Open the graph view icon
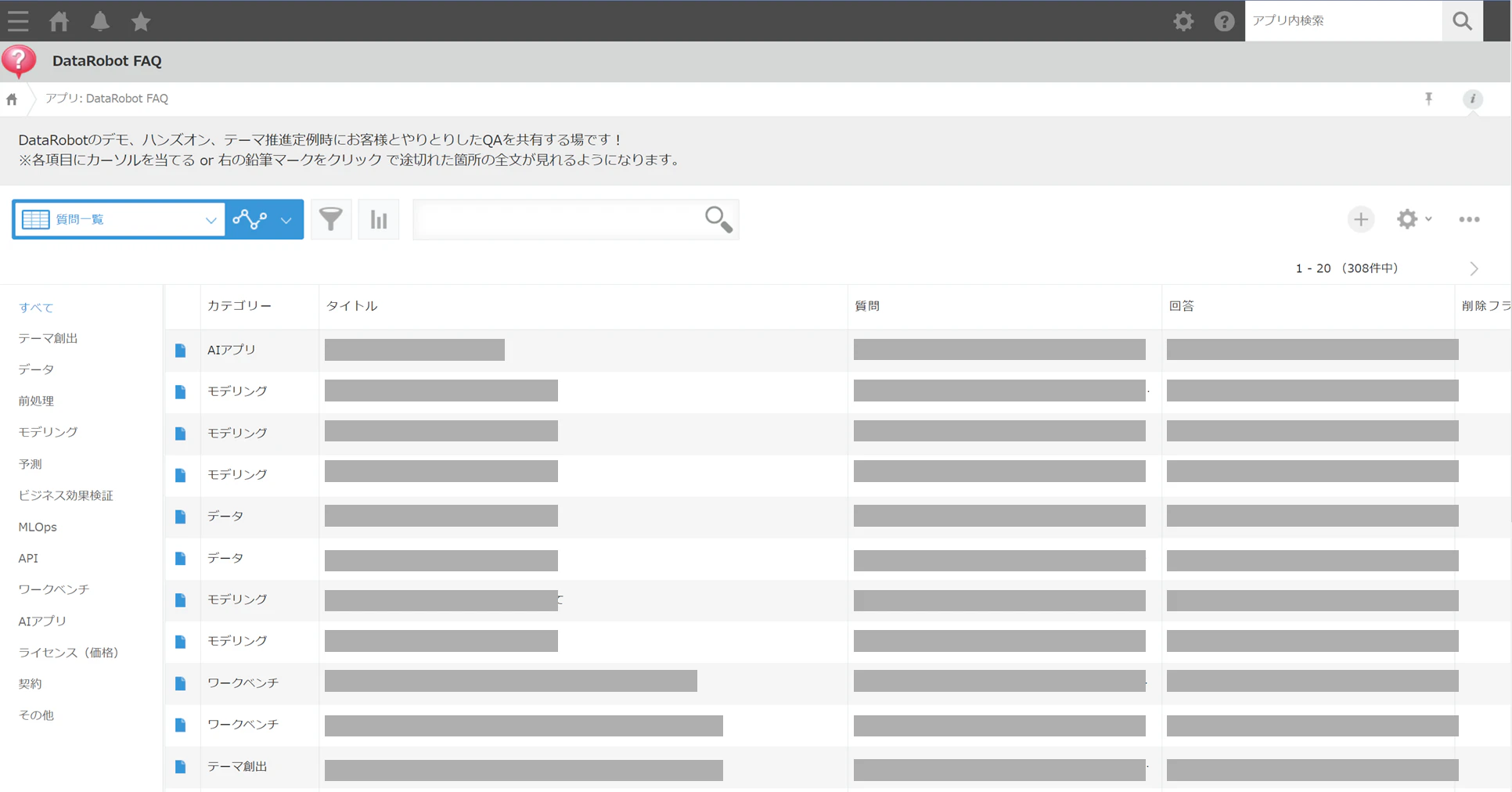Screen dimensions: 1512x792 (250, 220)
